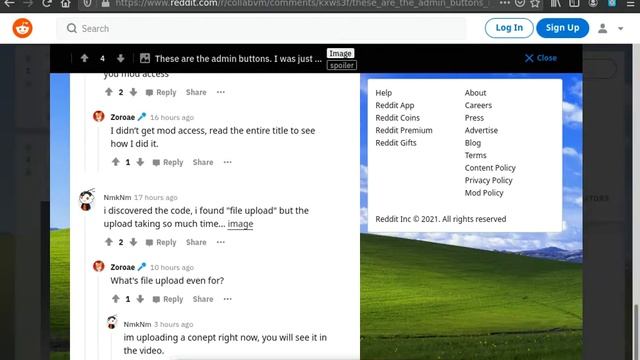Upvote NmkNm's 'file upload' comment
640x360 pixels.
pos(109,242)
